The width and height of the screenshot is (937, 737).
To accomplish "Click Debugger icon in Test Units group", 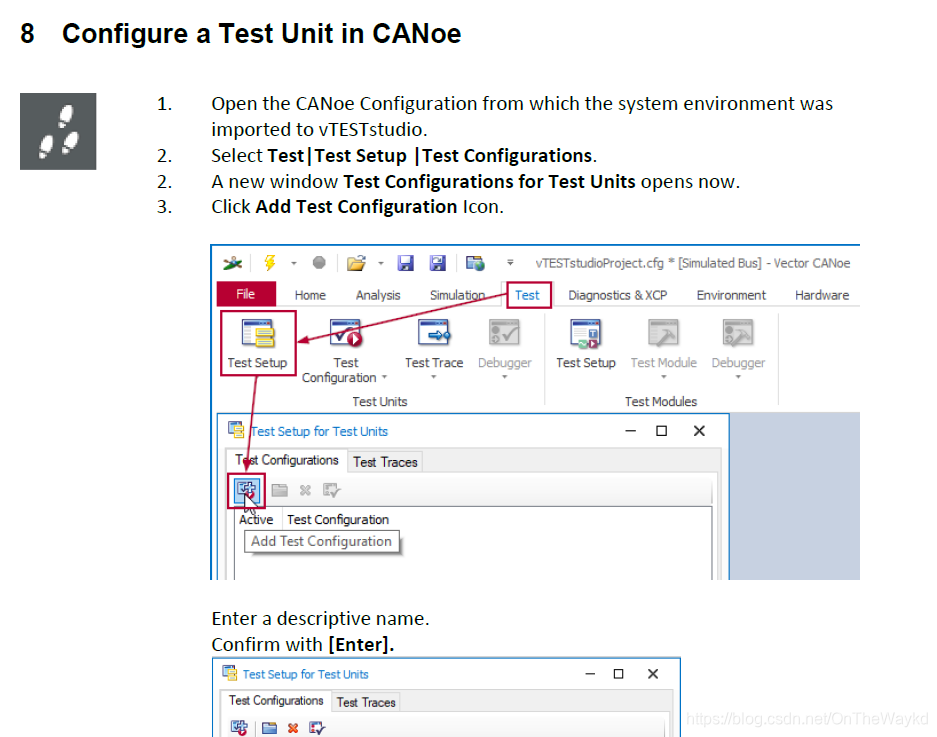I will 504,333.
